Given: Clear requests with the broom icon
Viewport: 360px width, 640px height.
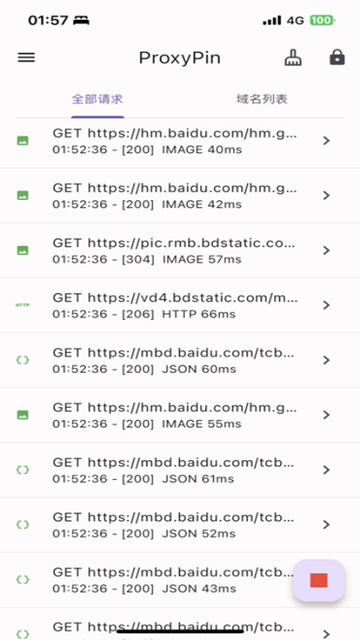Looking at the screenshot, I should [x=293, y=58].
